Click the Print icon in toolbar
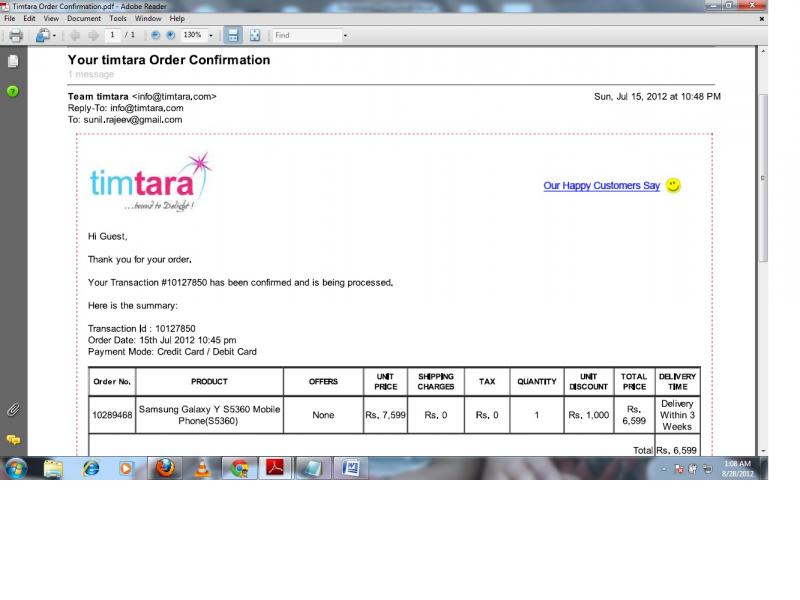This screenshot has height=600, width=800. click(x=16, y=35)
